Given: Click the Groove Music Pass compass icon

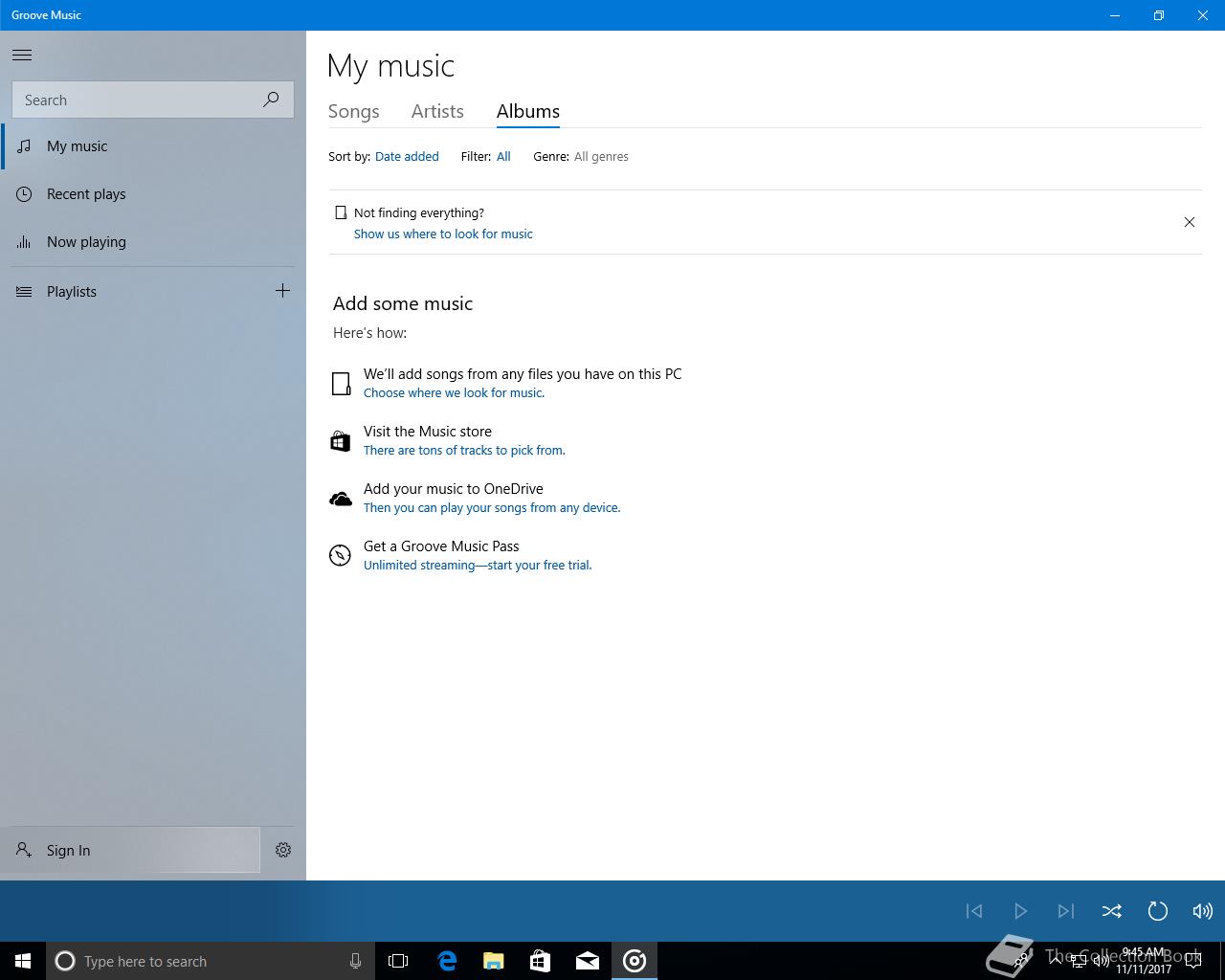Looking at the screenshot, I should (340, 555).
